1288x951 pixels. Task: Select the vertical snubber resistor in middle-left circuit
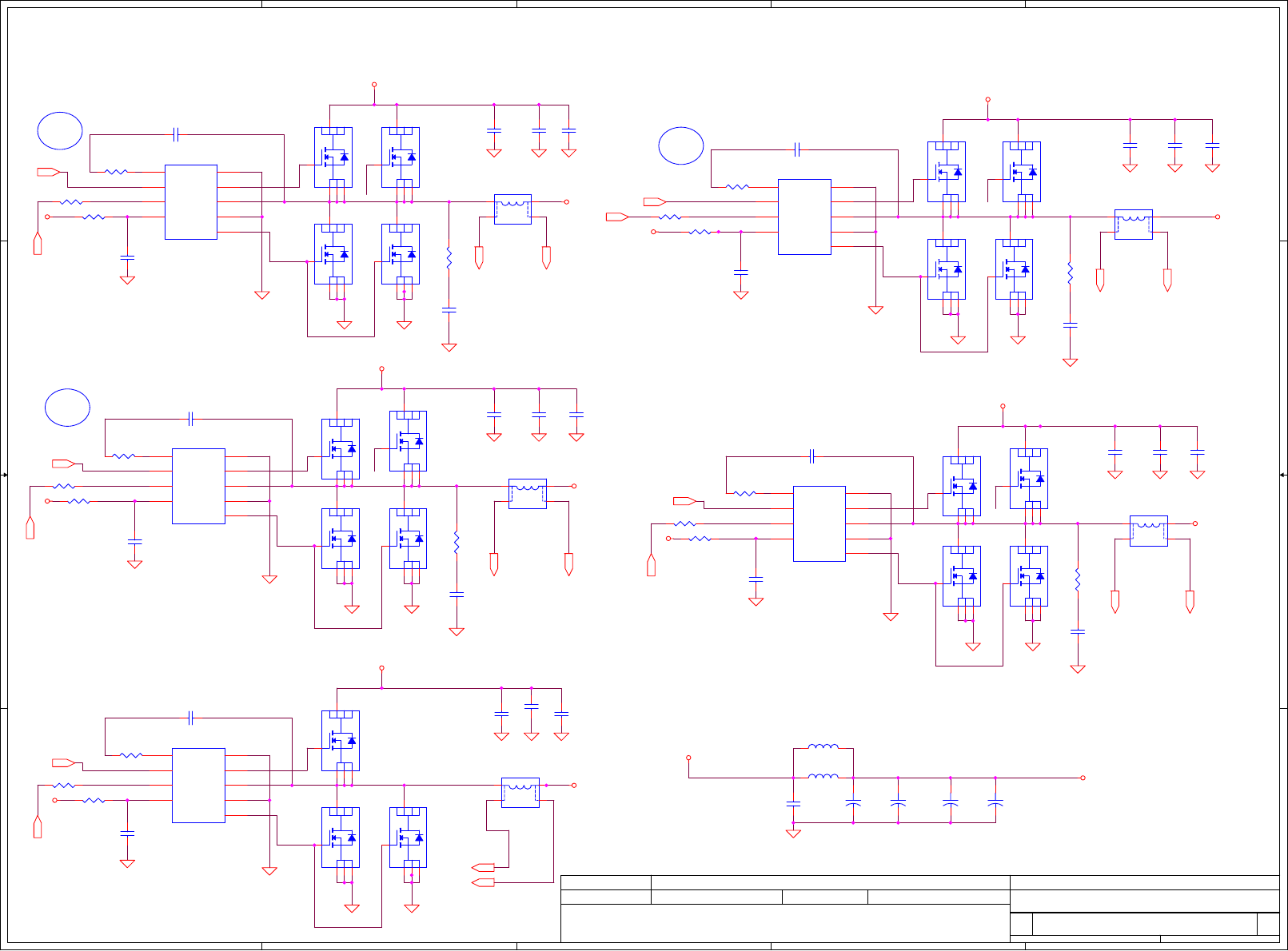[457, 543]
